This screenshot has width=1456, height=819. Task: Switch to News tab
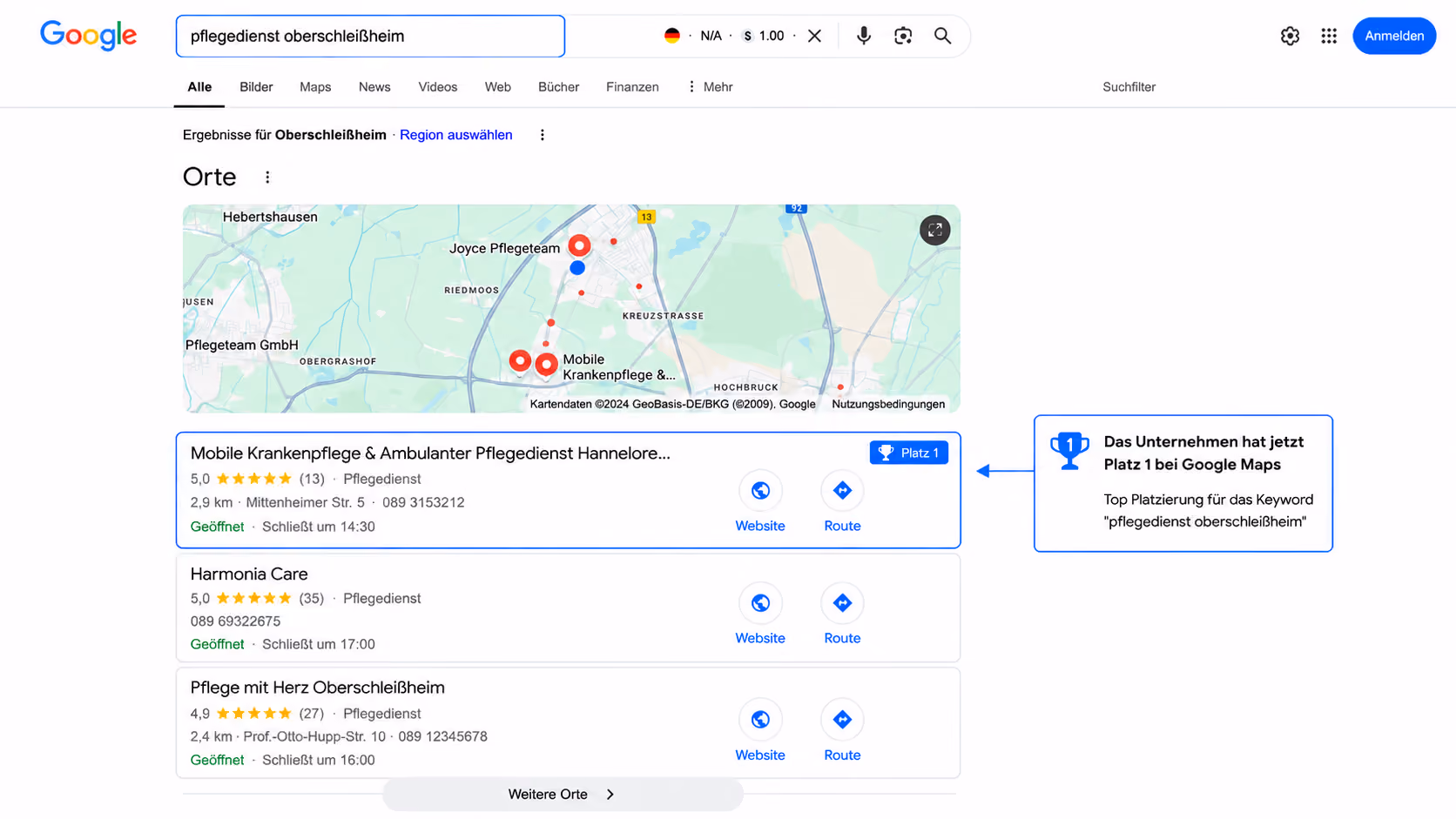pos(374,87)
